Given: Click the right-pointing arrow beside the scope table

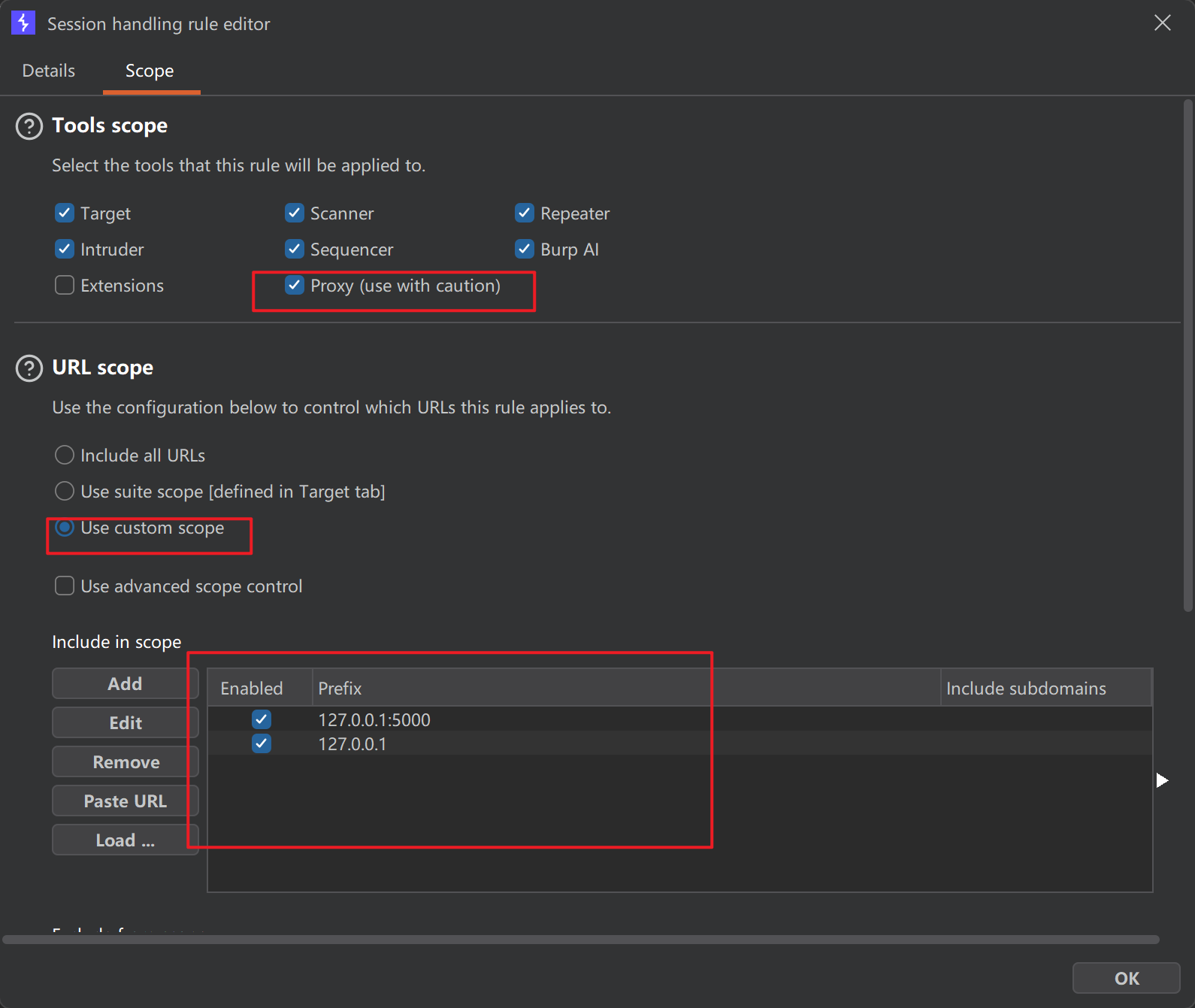Looking at the screenshot, I should (x=1162, y=780).
